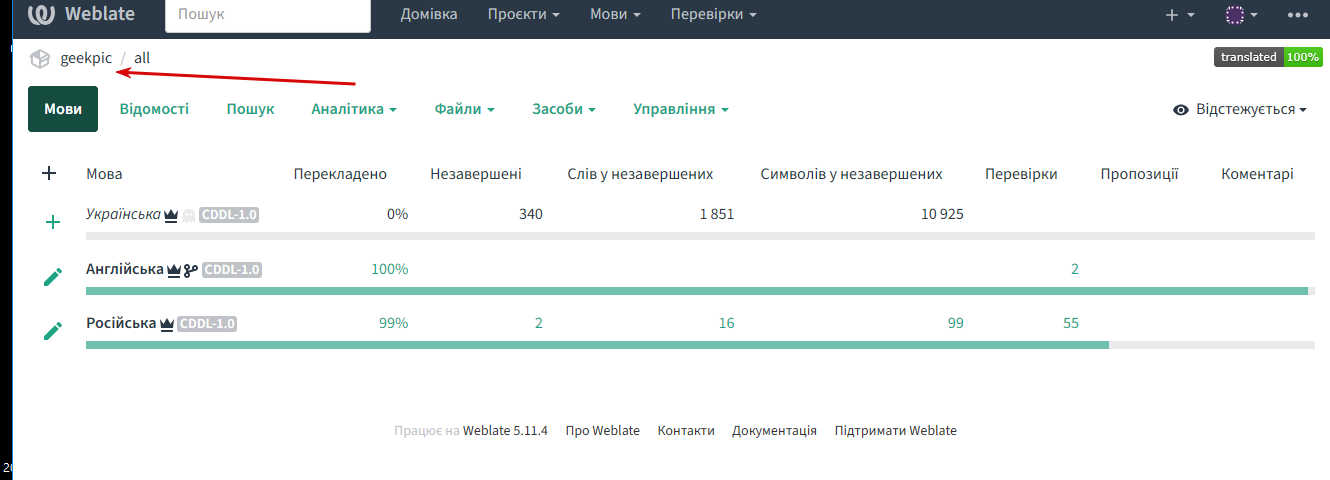Click the crown icon beside Російська

point(167,324)
